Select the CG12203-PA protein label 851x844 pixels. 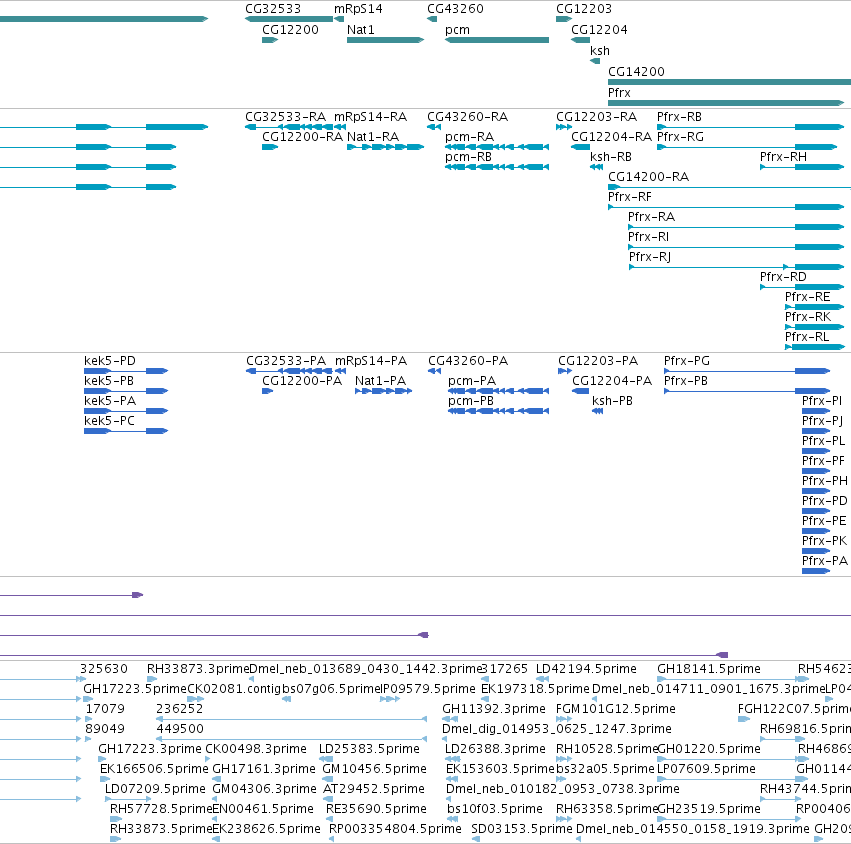598,361
